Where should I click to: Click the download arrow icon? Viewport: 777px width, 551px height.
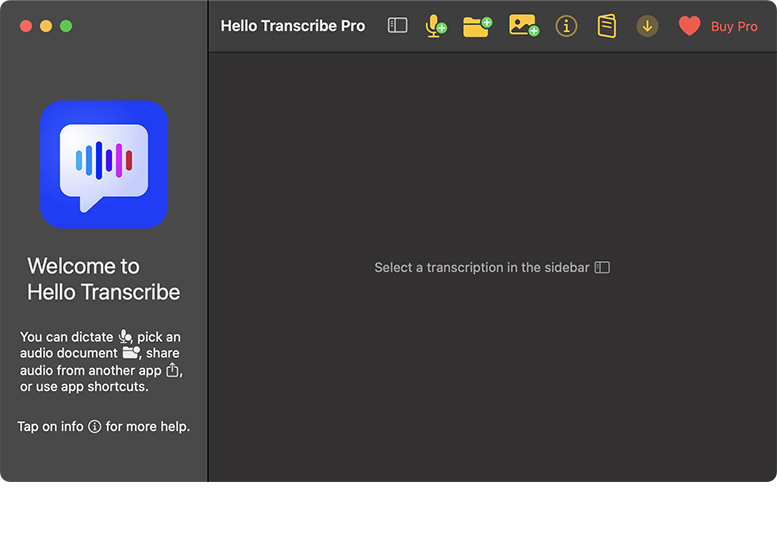point(648,26)
